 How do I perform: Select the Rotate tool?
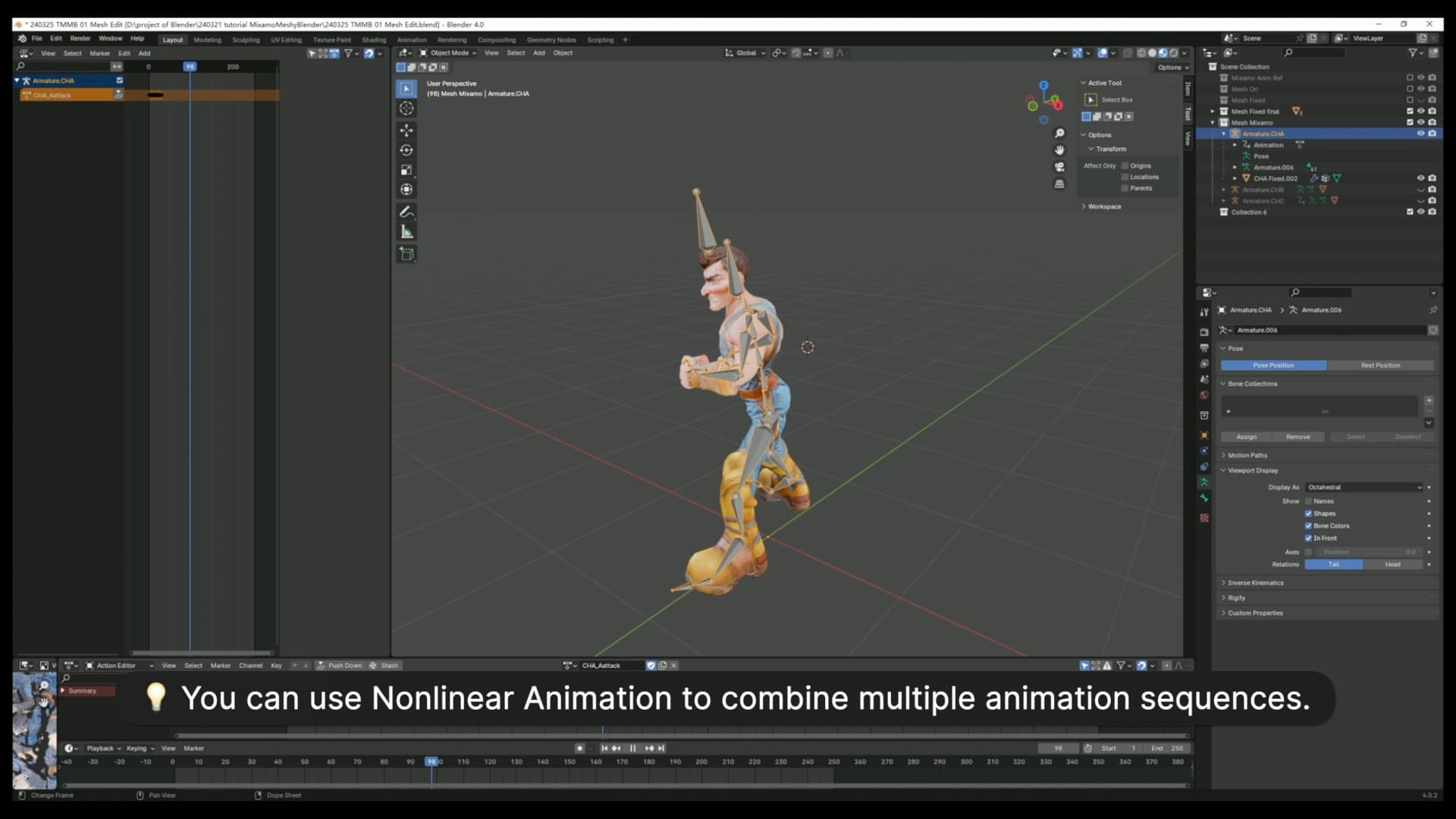click(x=406, y=150)
